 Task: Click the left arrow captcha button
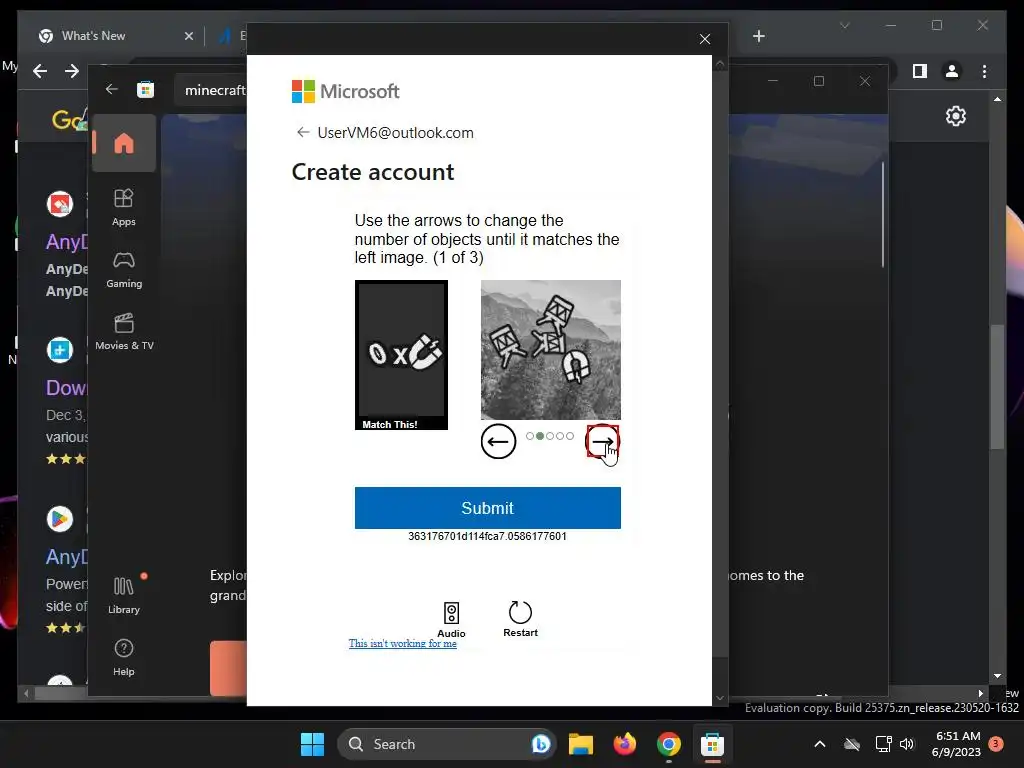tap(498, 441)
